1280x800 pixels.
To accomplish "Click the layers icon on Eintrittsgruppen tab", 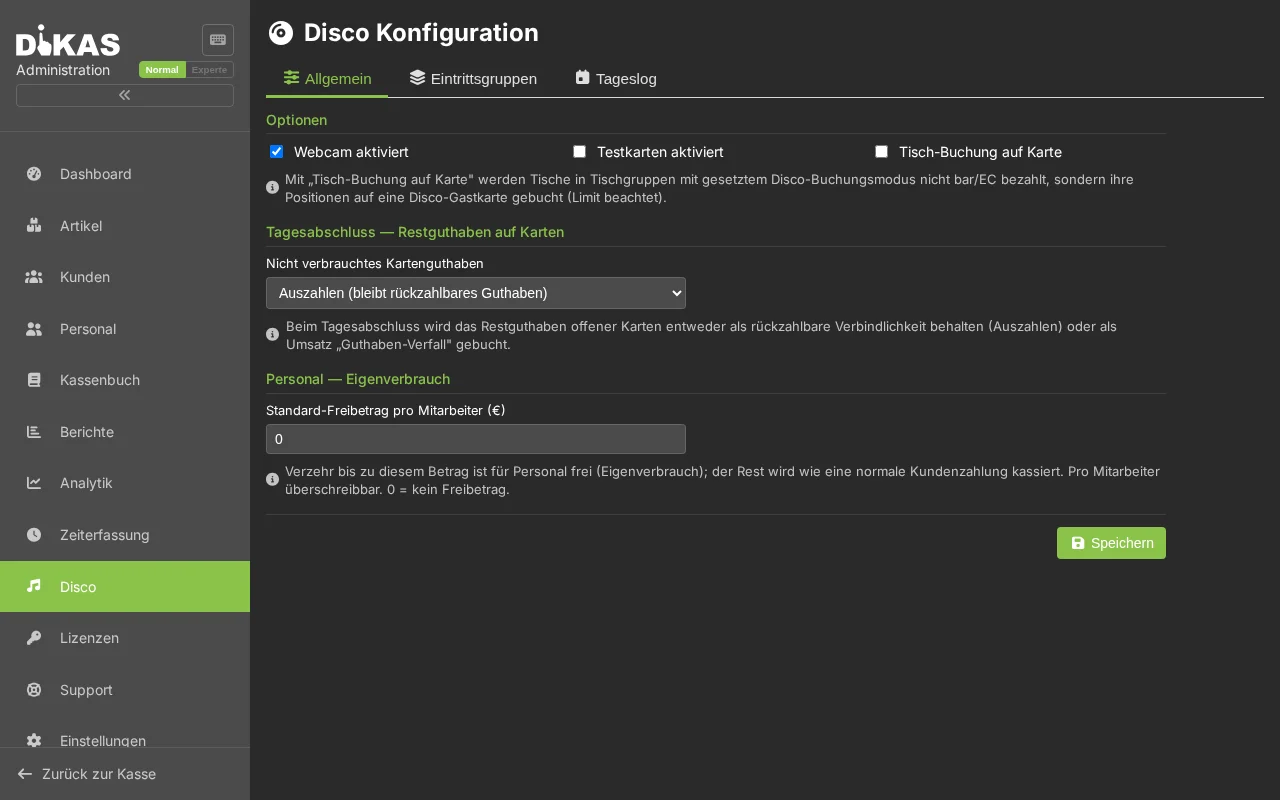I will [417, 78].
